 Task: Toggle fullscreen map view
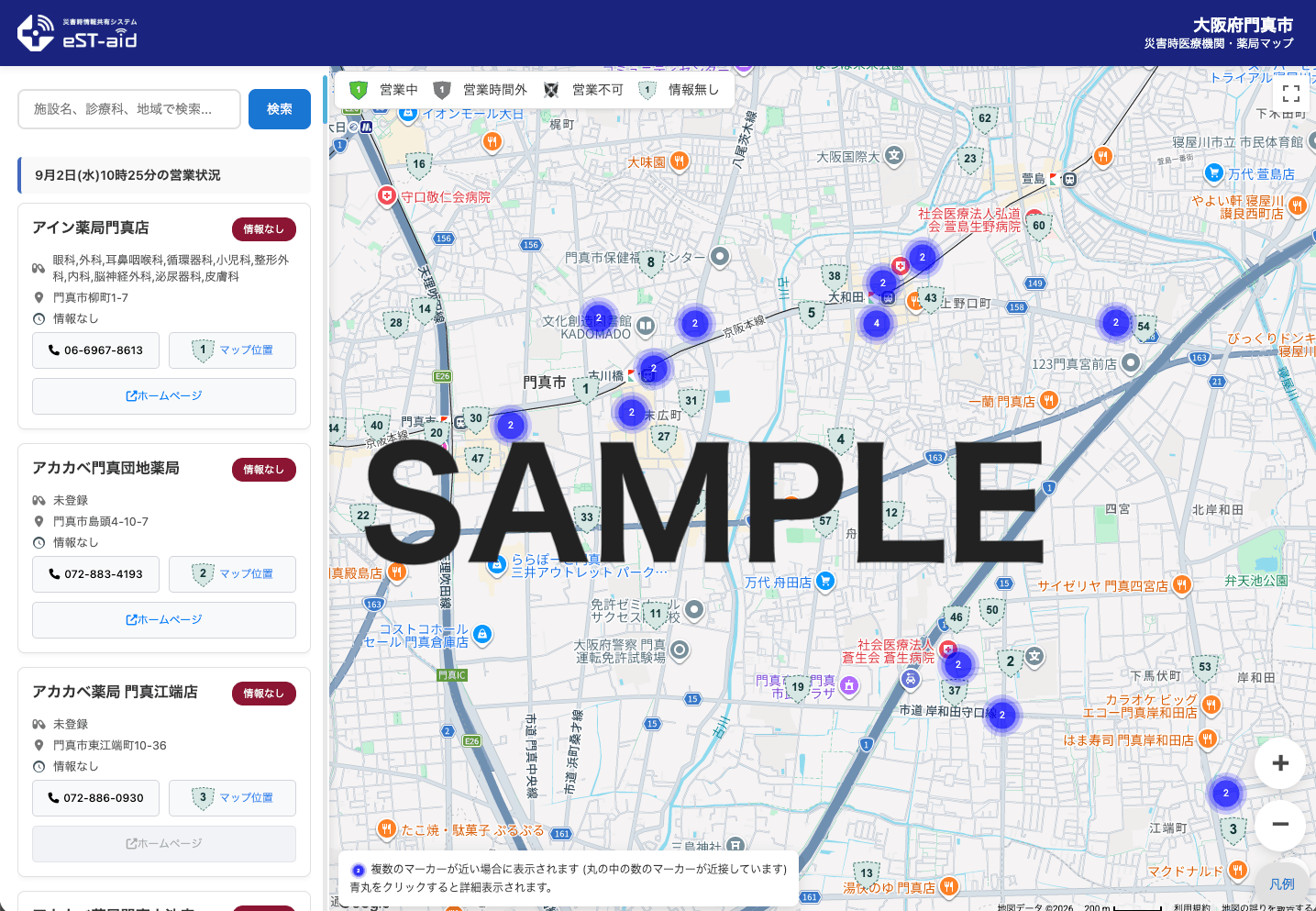point(1291,93)
